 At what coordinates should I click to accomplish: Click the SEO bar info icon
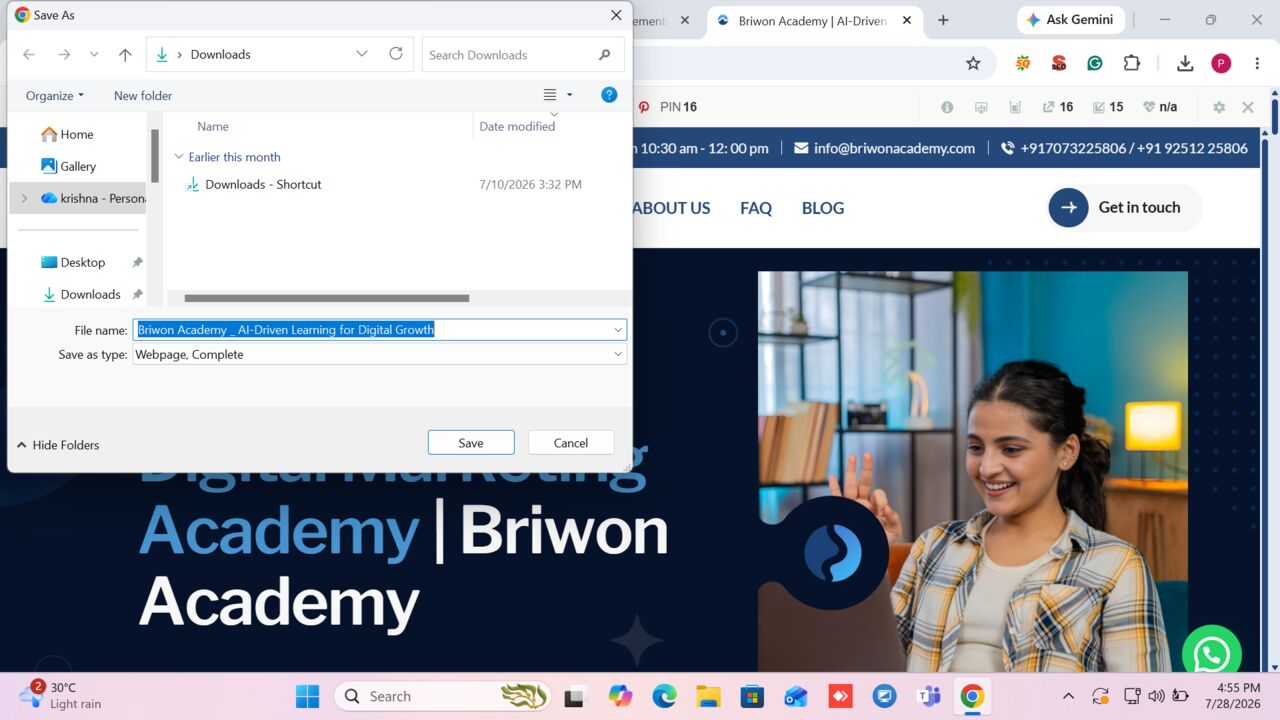click(x=947, y=107)
